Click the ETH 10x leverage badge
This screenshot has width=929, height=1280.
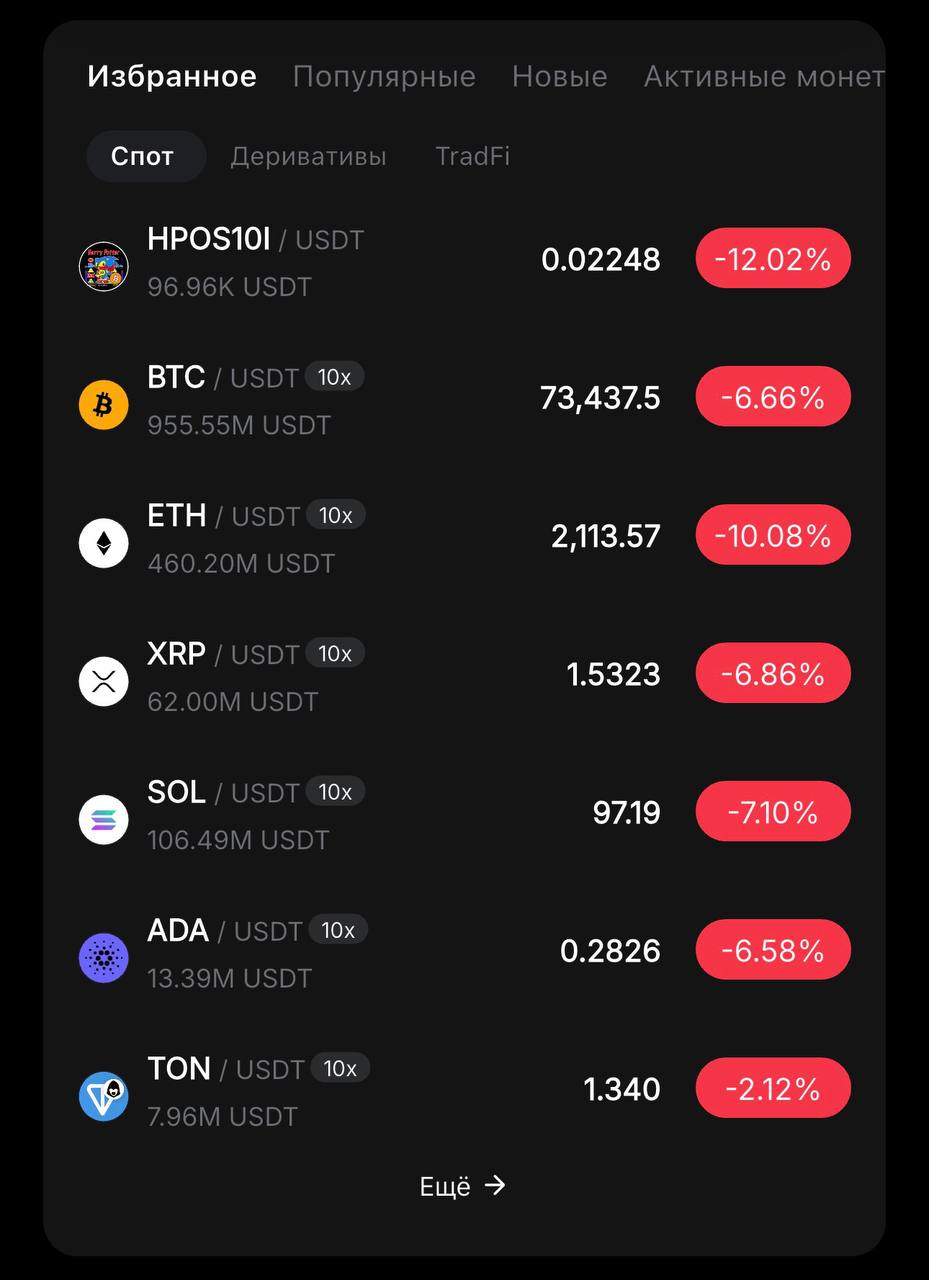[x=336, y=515]
